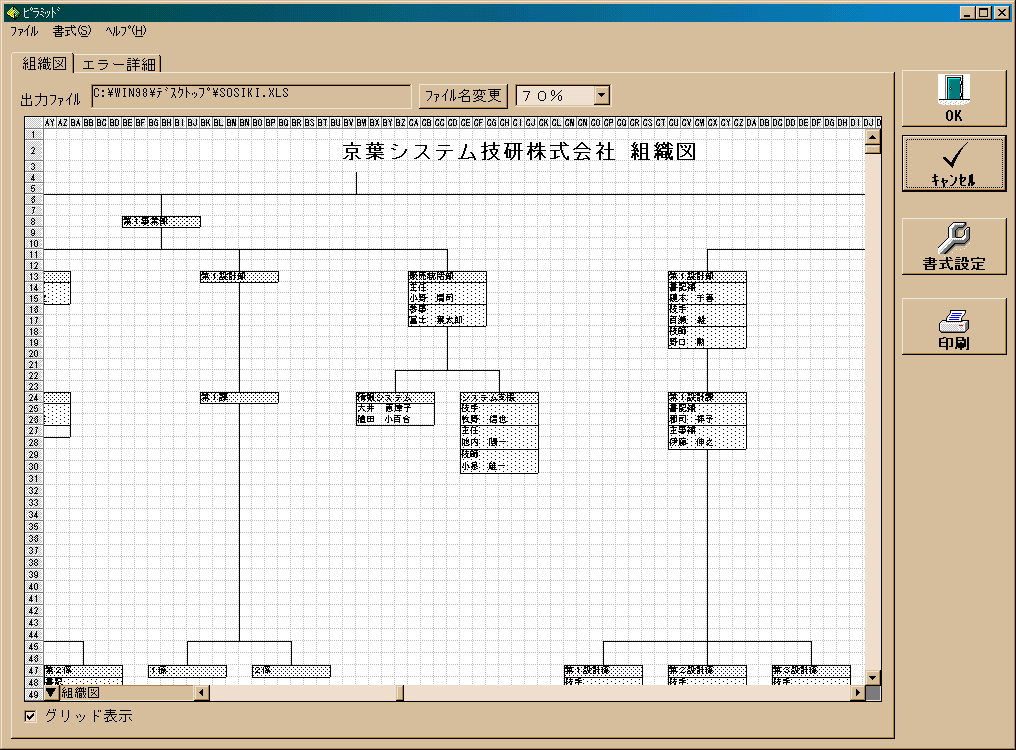This screenshot has width=1016, height=750.
Task: Select the システム支援 box header
Action: pos(499,397)
